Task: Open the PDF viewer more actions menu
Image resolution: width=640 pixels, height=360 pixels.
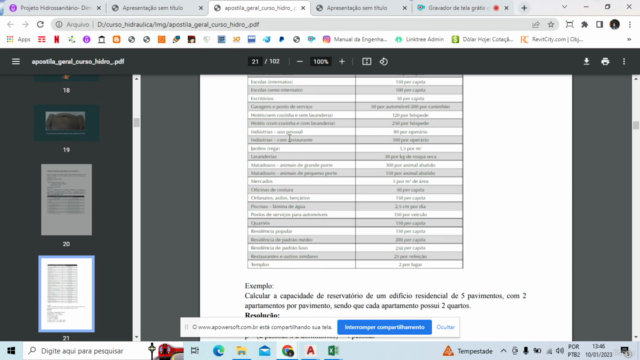Action: 624,62
